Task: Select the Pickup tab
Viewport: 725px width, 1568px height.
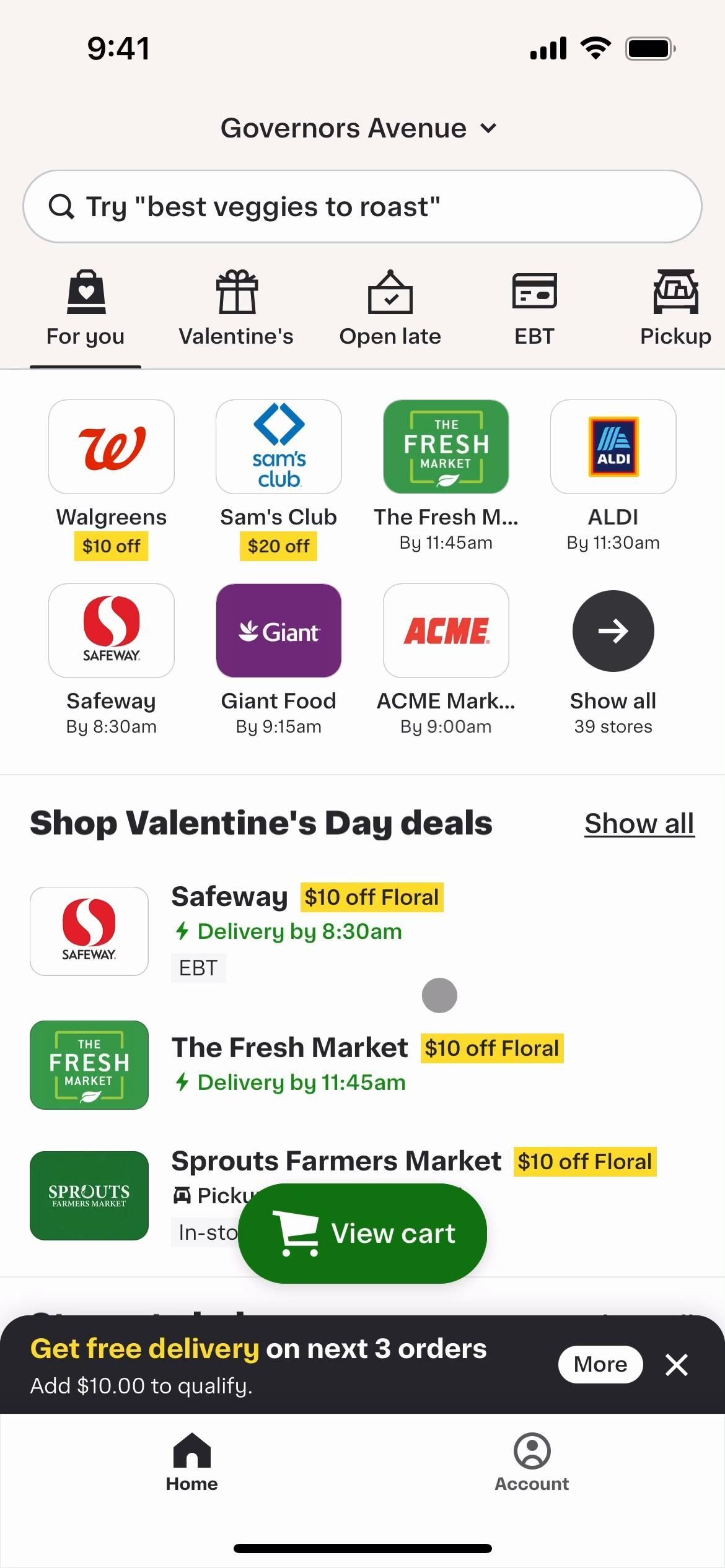Action: point(675,310)
